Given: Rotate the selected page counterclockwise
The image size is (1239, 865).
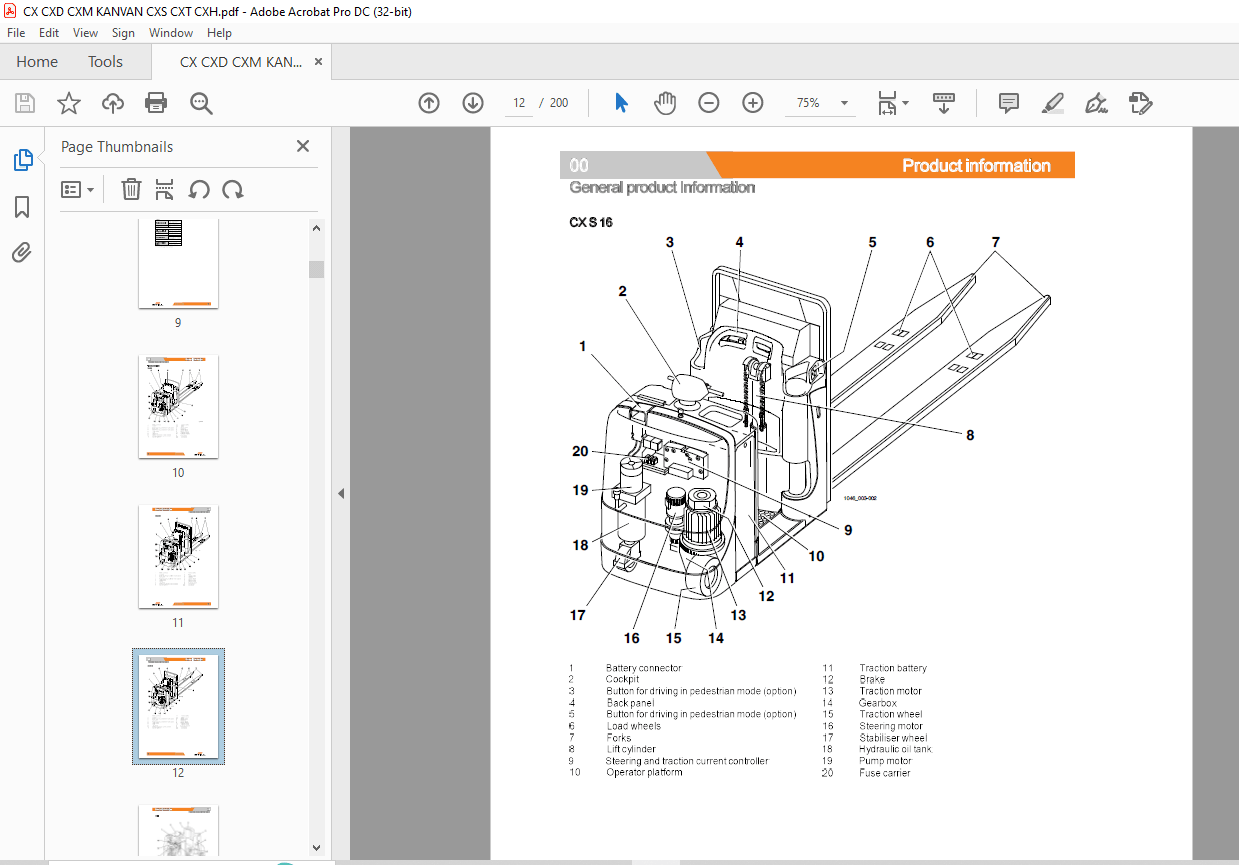Looking at the screenshot, I should [199, 189].
